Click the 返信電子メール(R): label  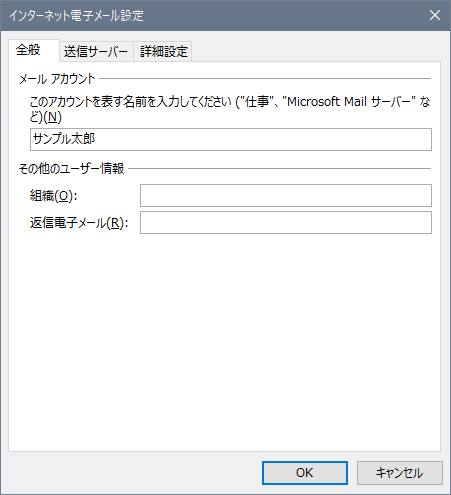coord(79,223)
